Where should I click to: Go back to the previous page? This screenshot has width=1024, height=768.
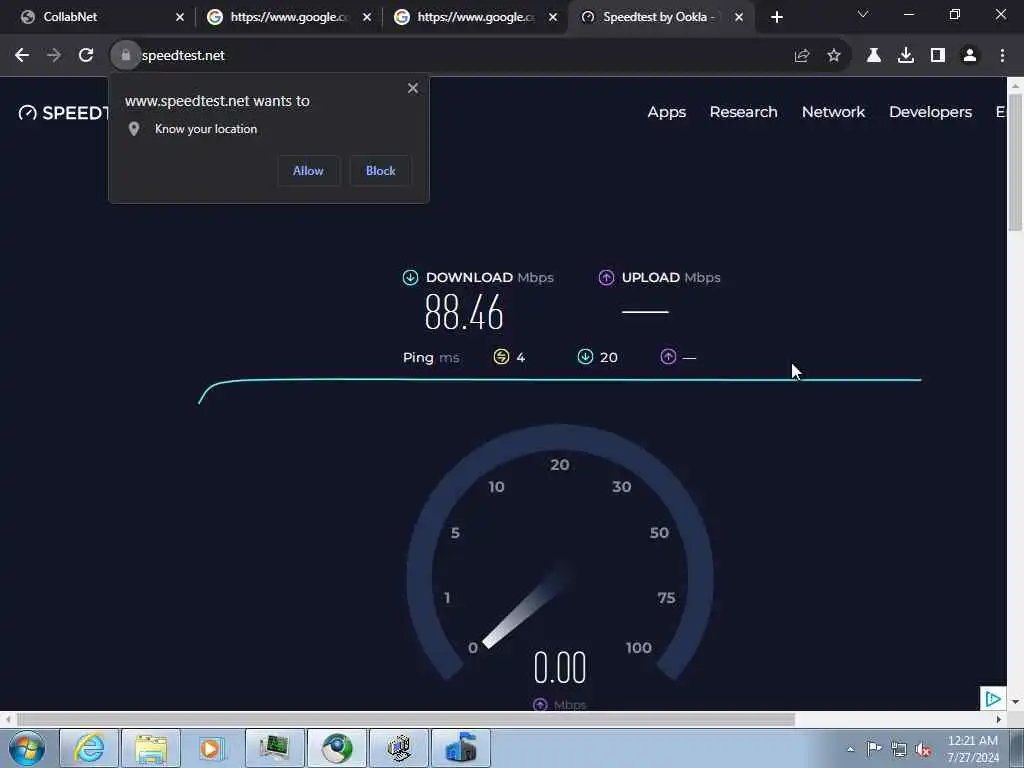[x=22, y=56]
